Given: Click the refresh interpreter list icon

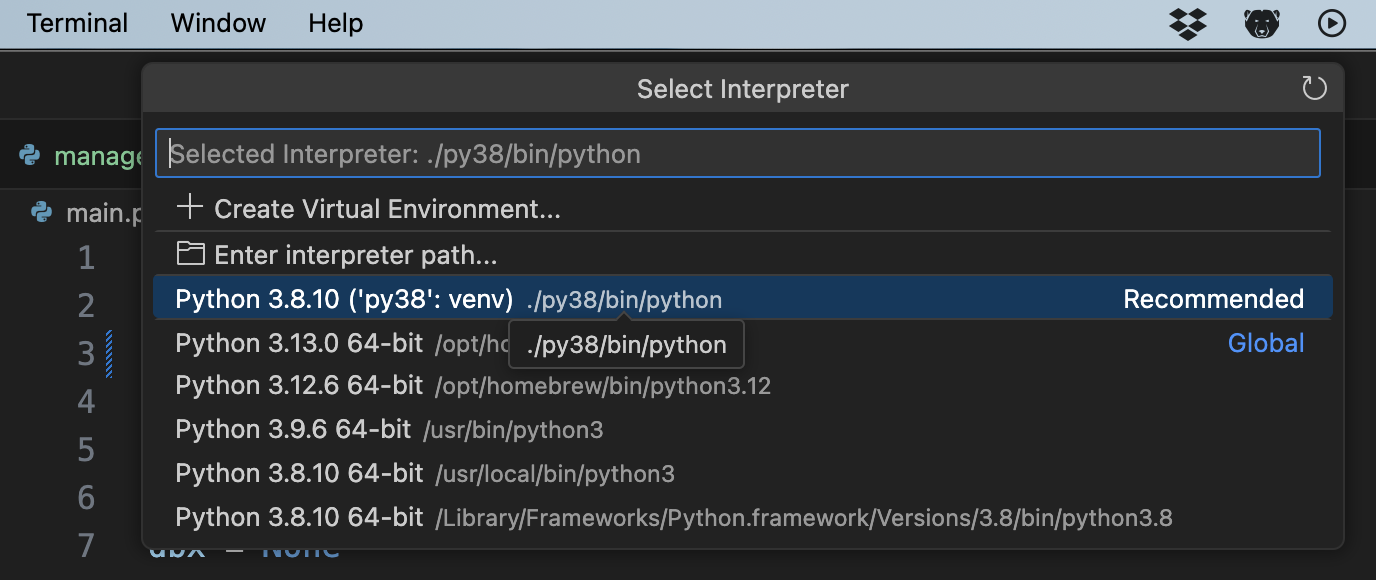Looking at the screenshot, I should [x=1314, y=89].
